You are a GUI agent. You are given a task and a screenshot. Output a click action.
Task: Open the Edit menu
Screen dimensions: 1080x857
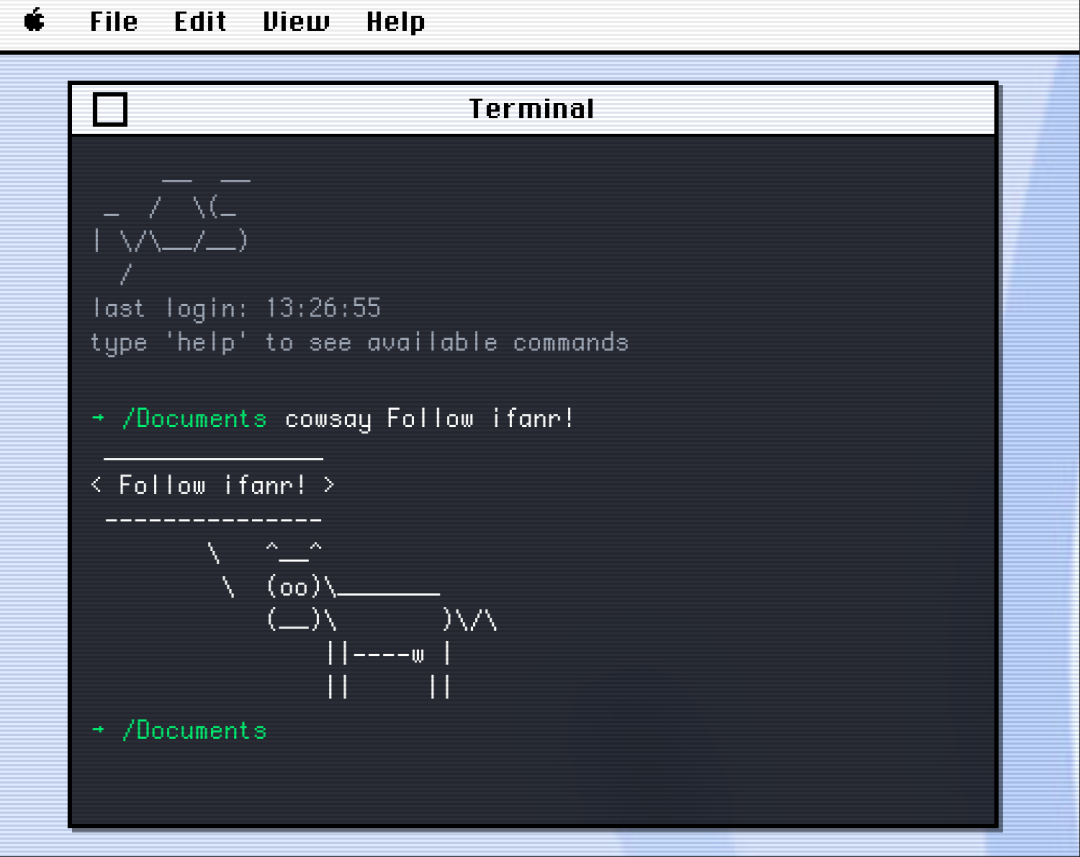click(200, 22)
